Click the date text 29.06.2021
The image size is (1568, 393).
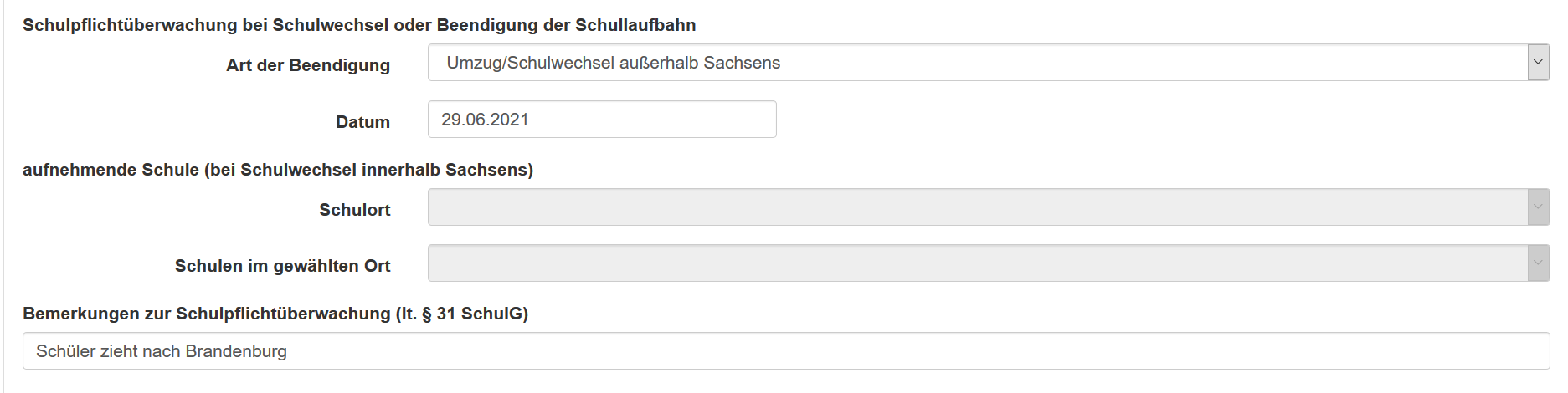(x=485, y=120)
